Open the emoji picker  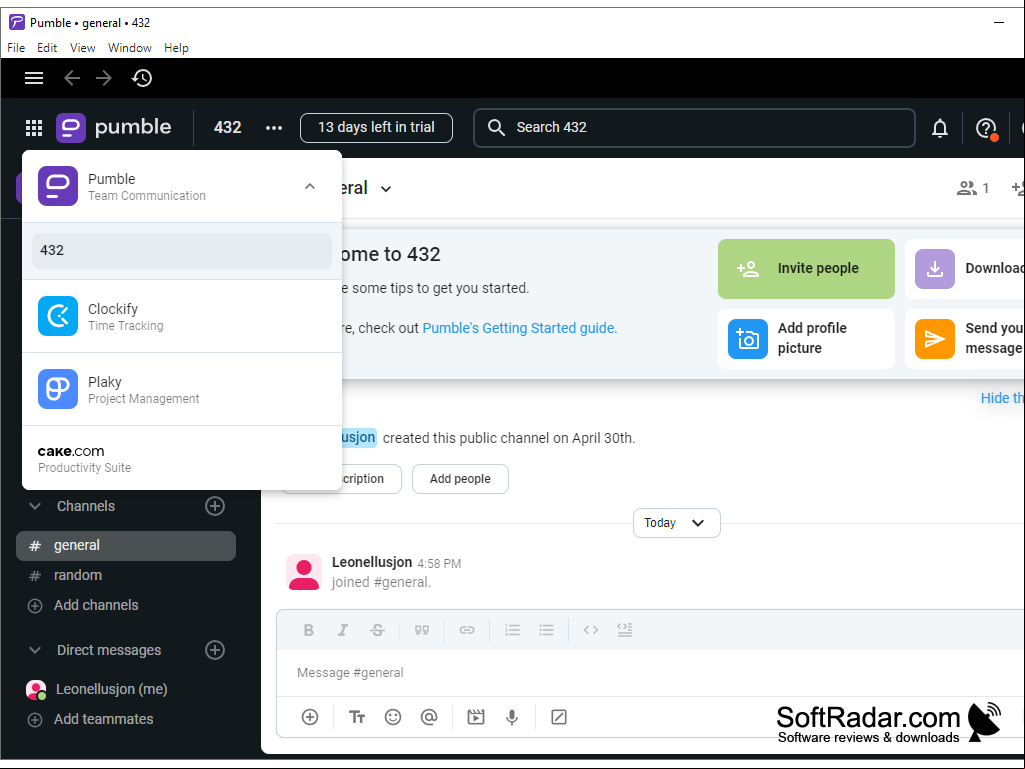393,717
